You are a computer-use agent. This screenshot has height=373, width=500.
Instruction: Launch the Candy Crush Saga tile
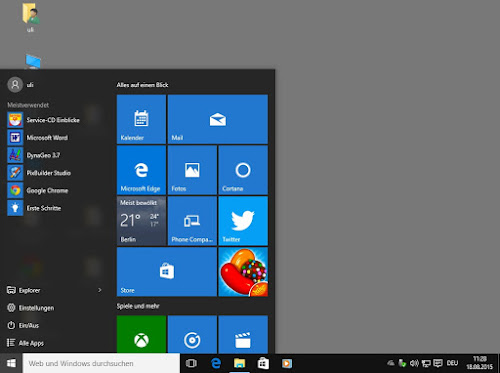tap(243, 272)
